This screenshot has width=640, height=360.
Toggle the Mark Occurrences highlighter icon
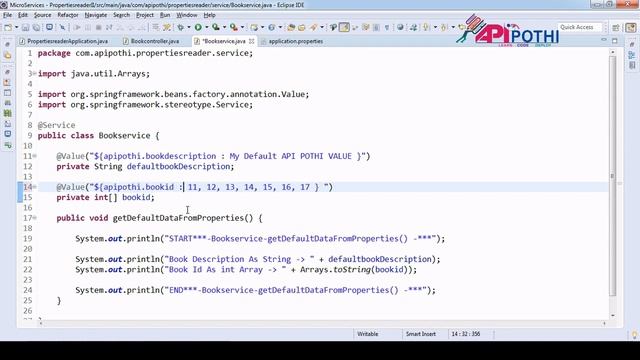pos(344,27)
